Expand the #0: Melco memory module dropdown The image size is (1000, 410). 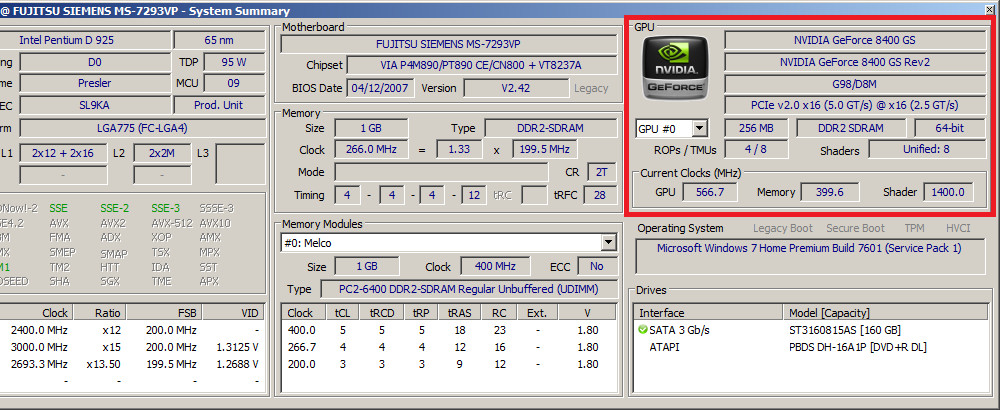click(607, 242)
